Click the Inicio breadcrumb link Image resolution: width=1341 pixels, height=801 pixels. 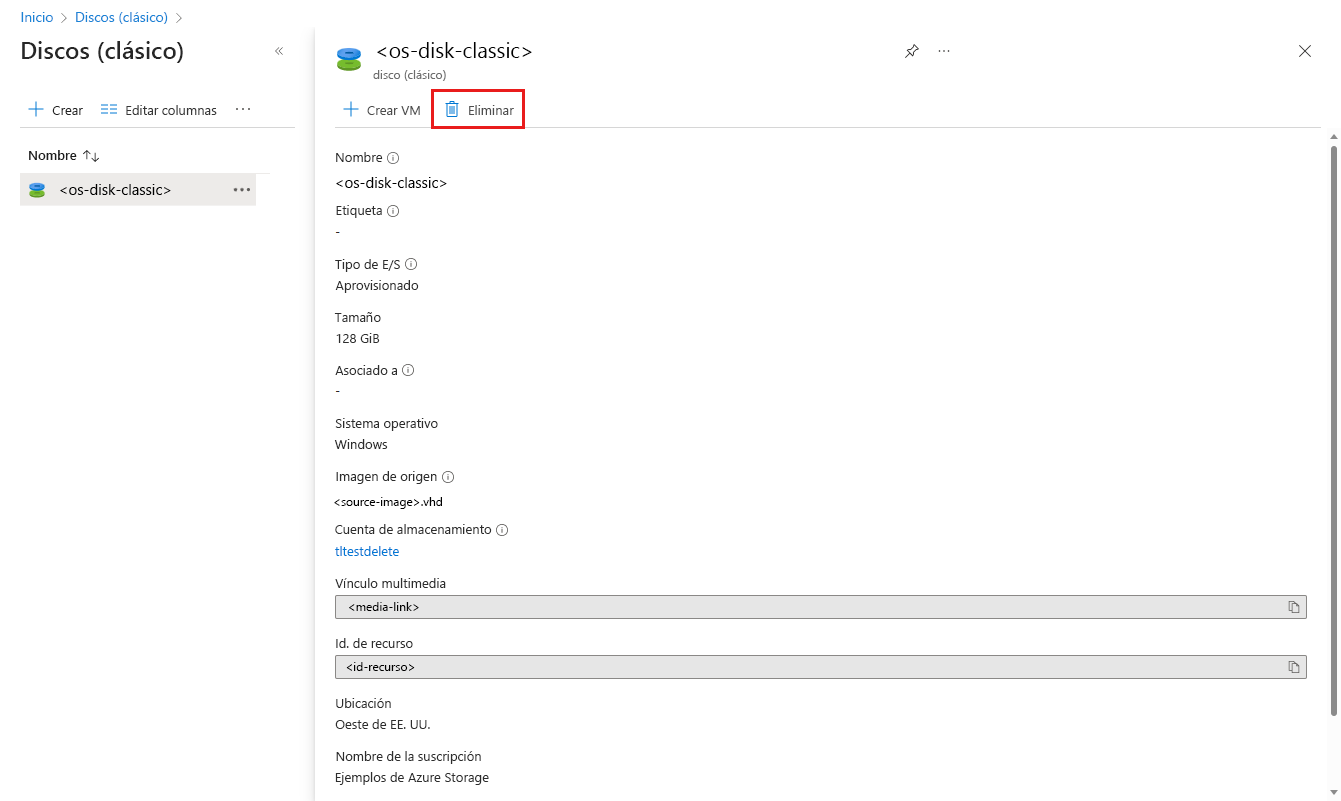[37, 18]
